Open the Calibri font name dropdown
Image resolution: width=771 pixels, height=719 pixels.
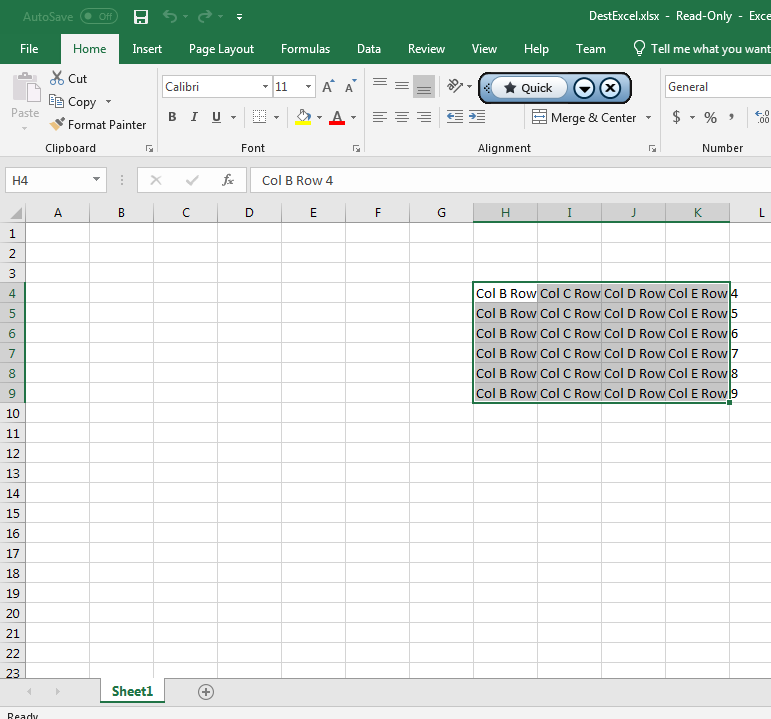[x=265, y=87]
